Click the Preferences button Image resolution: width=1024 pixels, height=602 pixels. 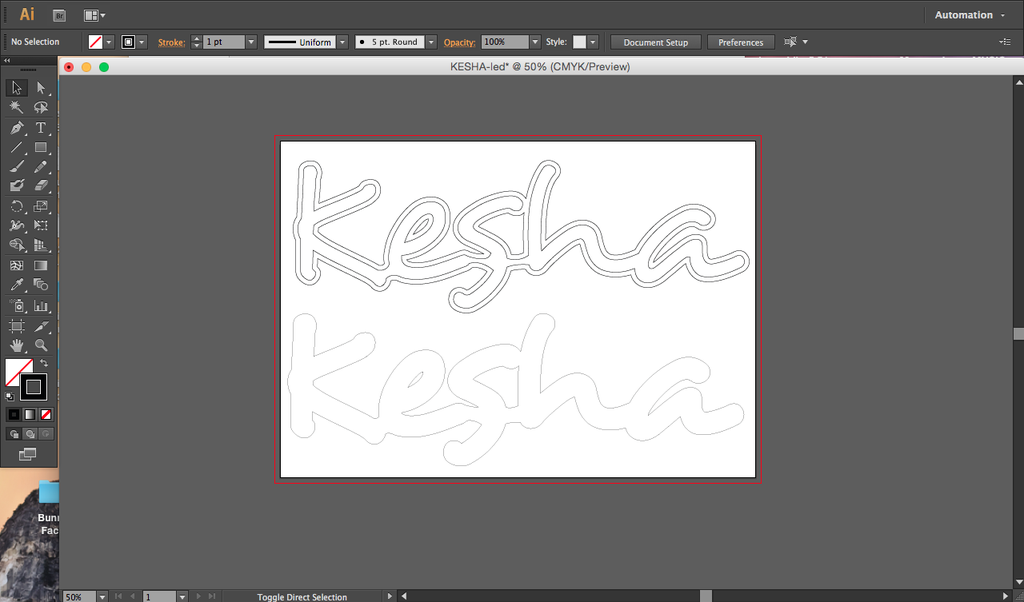[741, 42]
